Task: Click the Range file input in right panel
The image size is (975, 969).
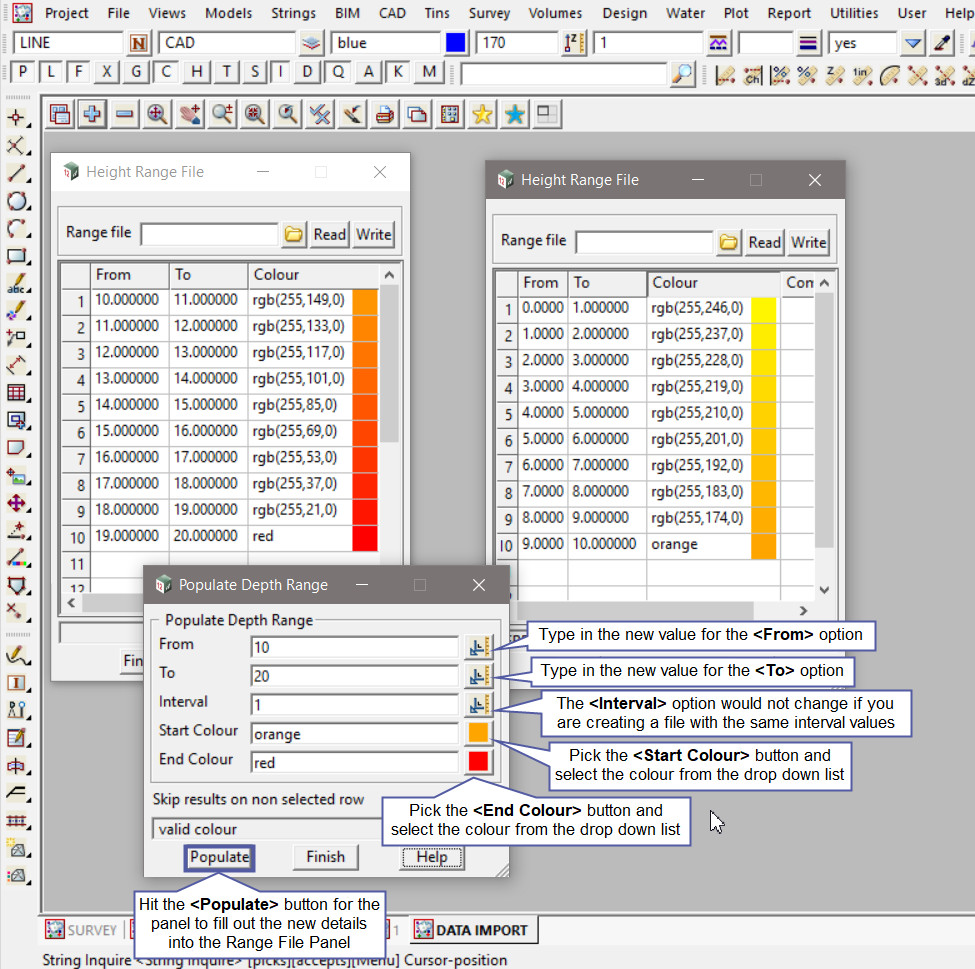Action: click(644, 242)
